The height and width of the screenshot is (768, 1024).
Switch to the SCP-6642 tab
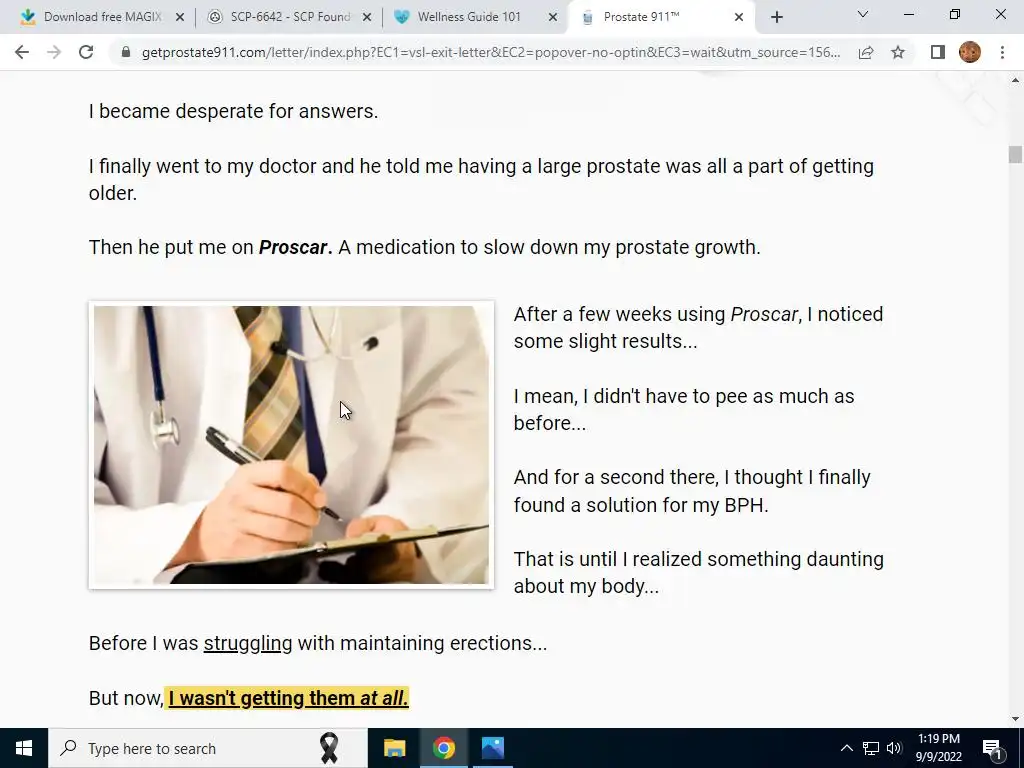(x=289, y=17)
